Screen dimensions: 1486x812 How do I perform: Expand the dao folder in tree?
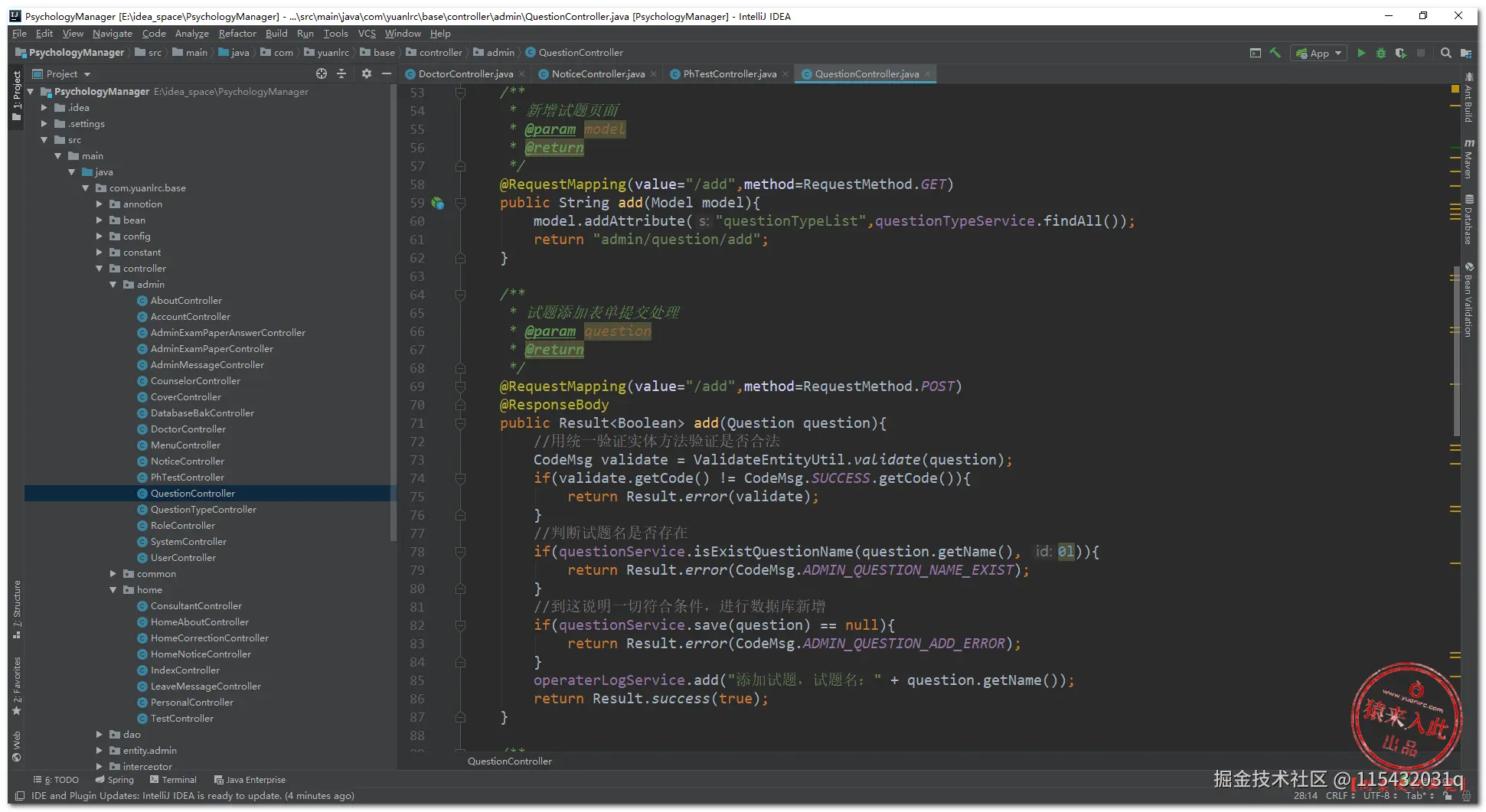click(100, 734)
